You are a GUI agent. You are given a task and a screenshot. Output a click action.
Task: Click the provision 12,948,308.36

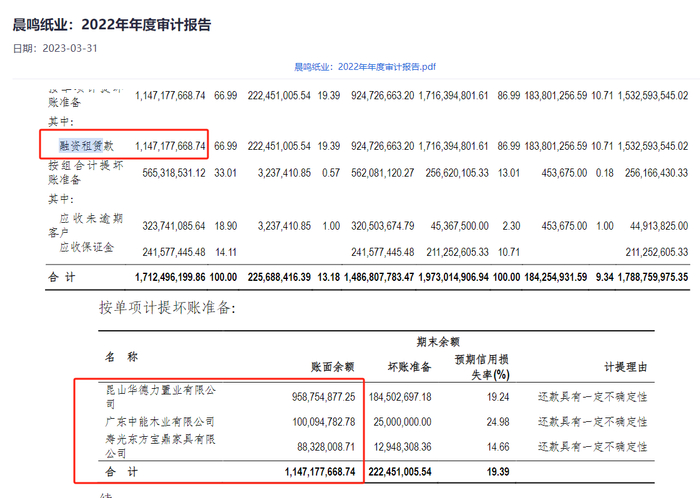pos(402,447)
